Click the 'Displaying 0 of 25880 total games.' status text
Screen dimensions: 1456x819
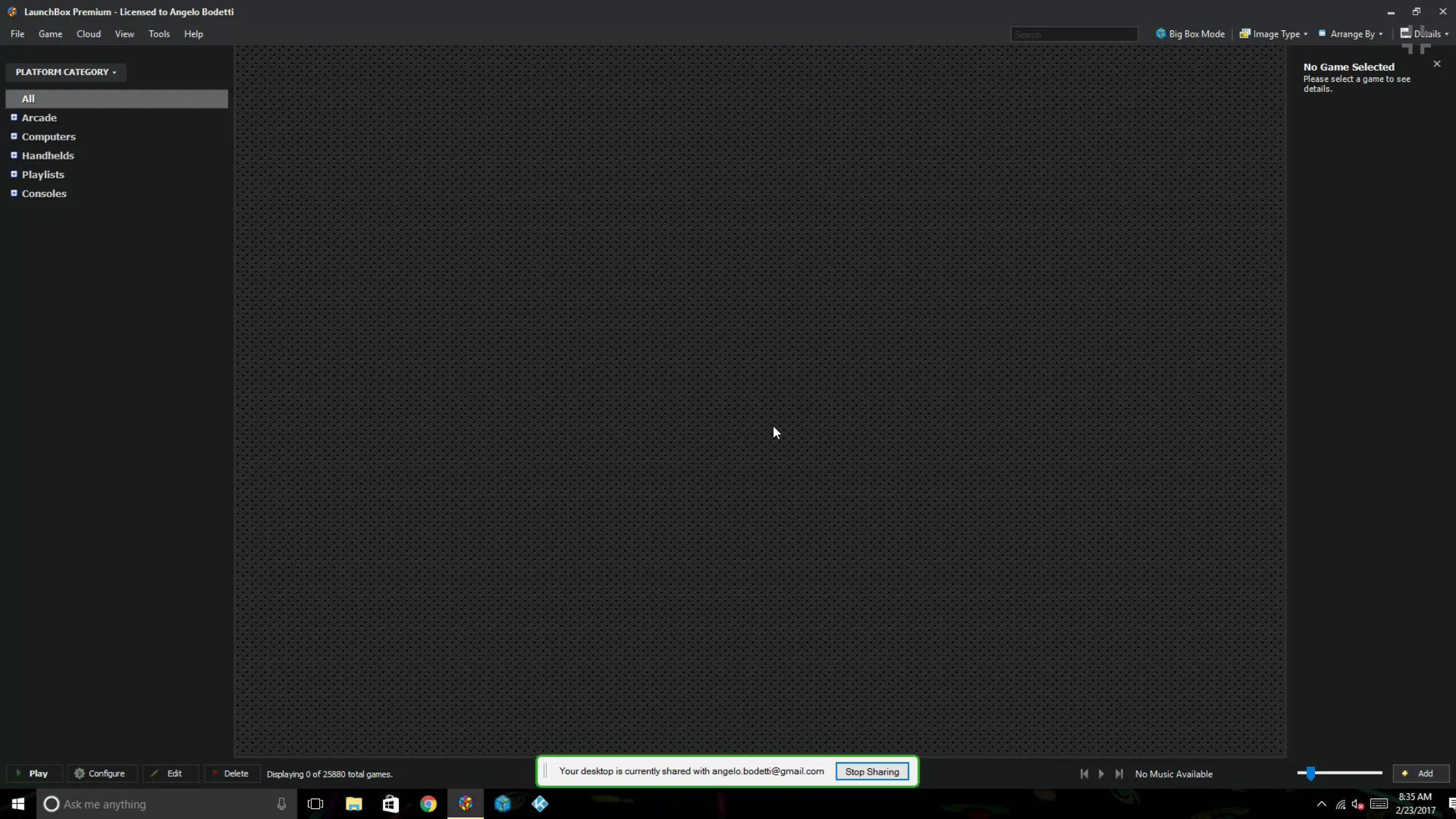(330, 774)
